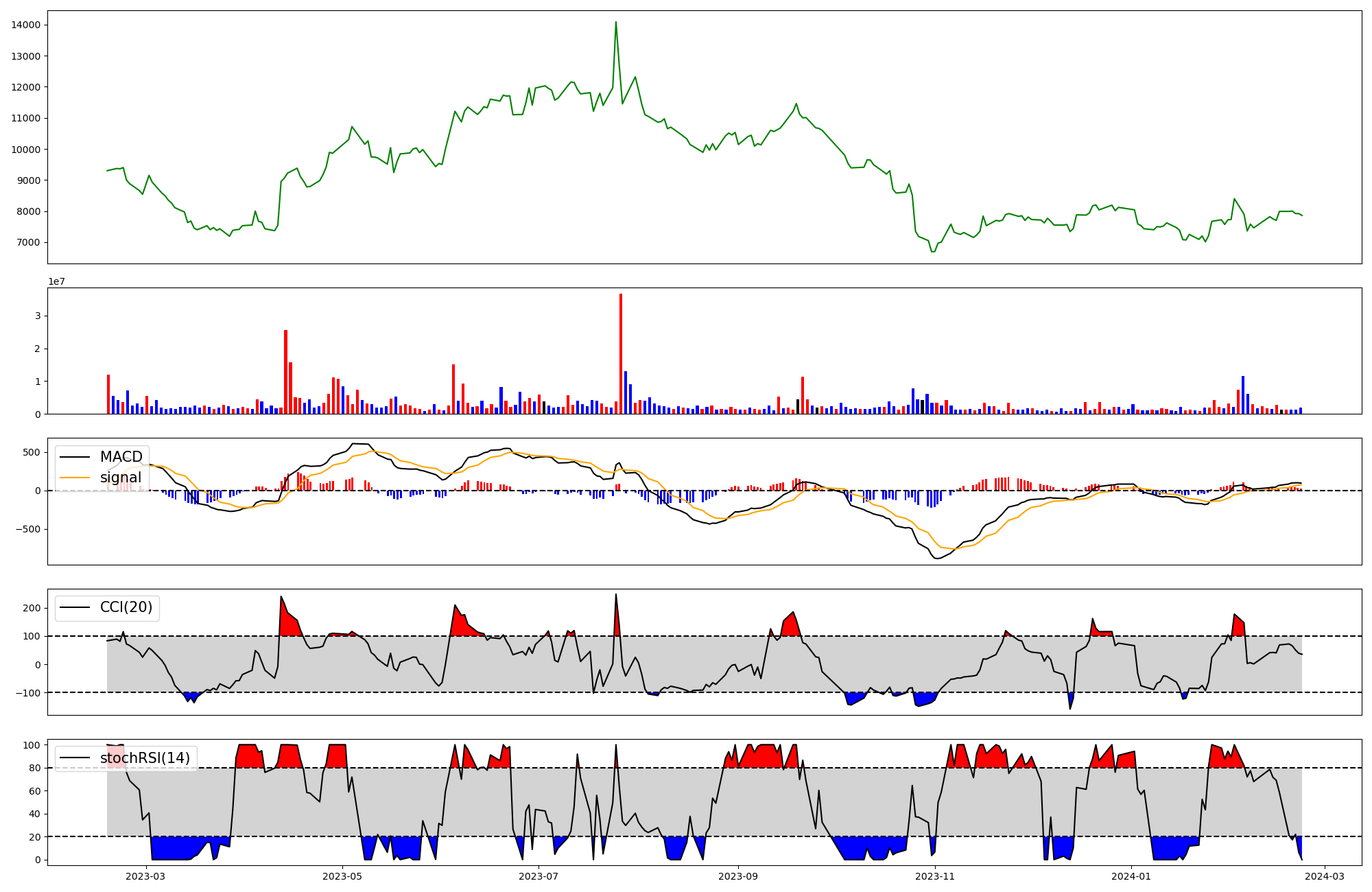Click the 1e7 volume scale label
The width and height of the screenshot is (1372, 892).
tap(56, 282)
